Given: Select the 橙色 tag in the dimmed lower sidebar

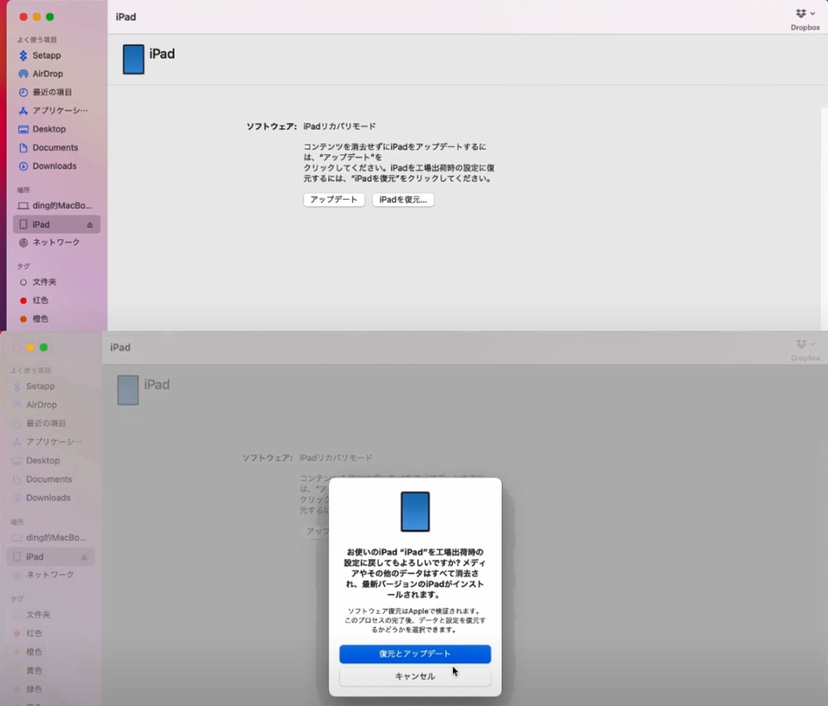Looking at the screenshot, I should point(27,652).
